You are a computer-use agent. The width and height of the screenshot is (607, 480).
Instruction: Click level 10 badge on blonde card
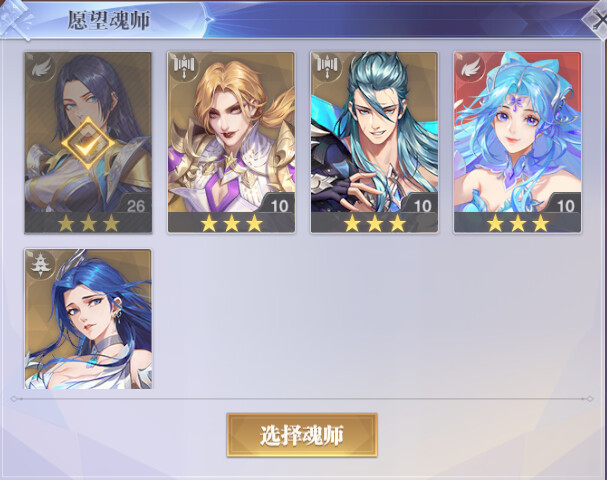pyautogui.click(x=279, y=206)
